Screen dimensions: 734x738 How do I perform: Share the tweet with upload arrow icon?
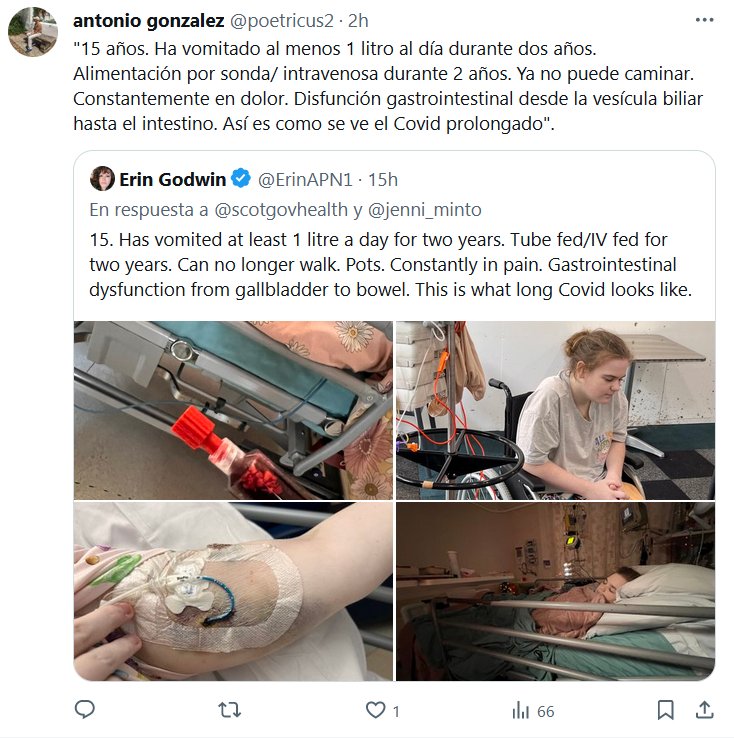pyautogui.click(x=704, y=710)
